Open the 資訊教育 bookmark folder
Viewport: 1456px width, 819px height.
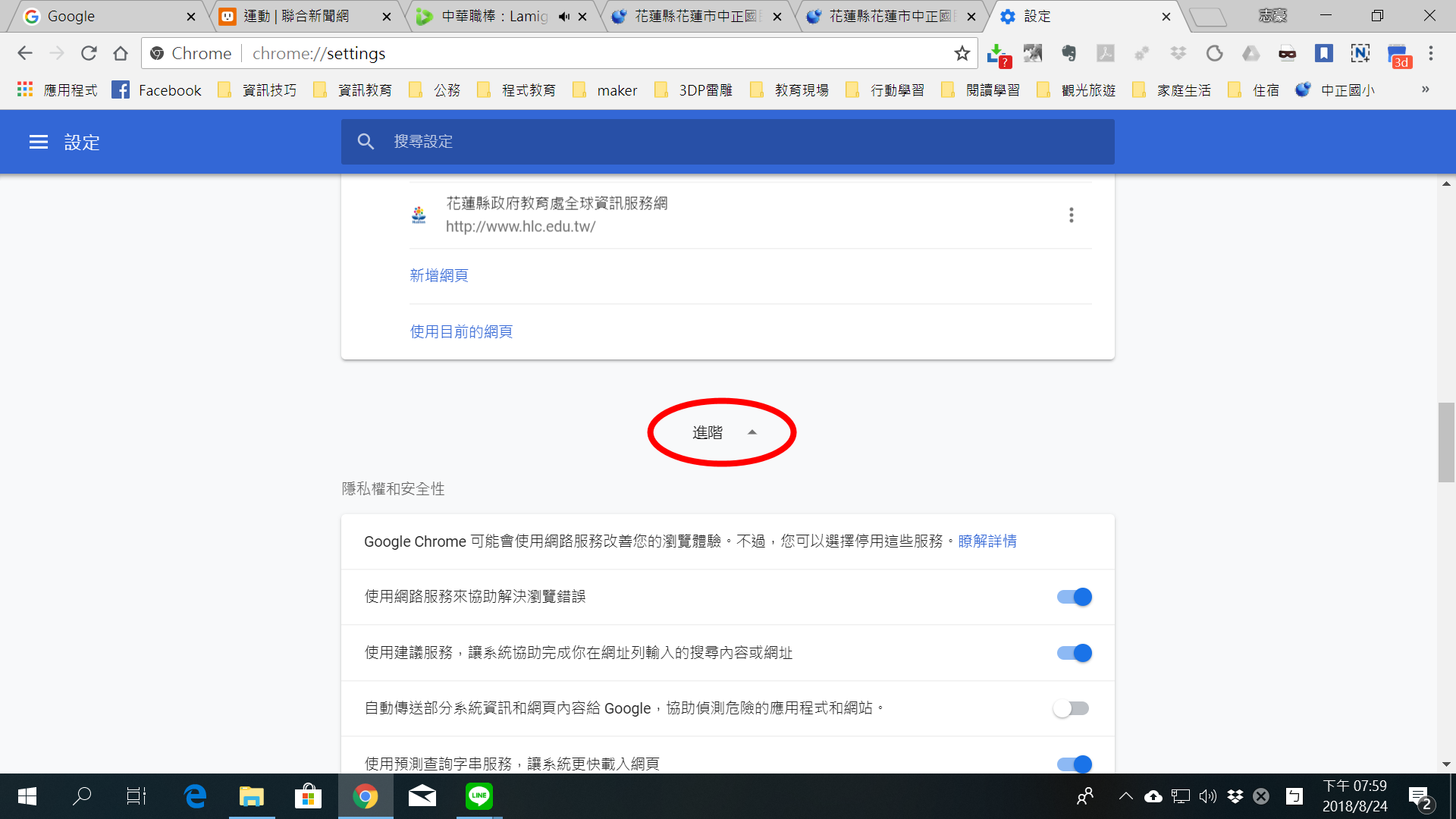click(x=354, y=90)
